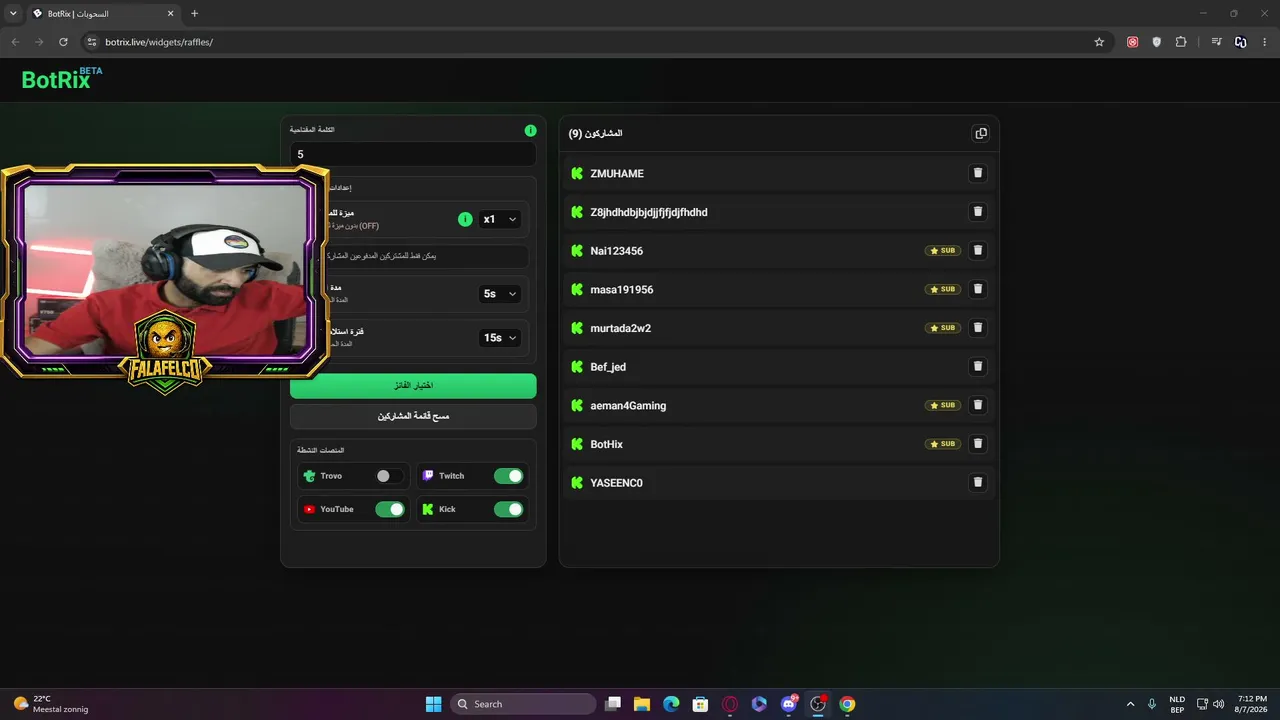Click green info icon beside keyword field
The height and width of the screenshot is (720, 1280).
point(530,130)
